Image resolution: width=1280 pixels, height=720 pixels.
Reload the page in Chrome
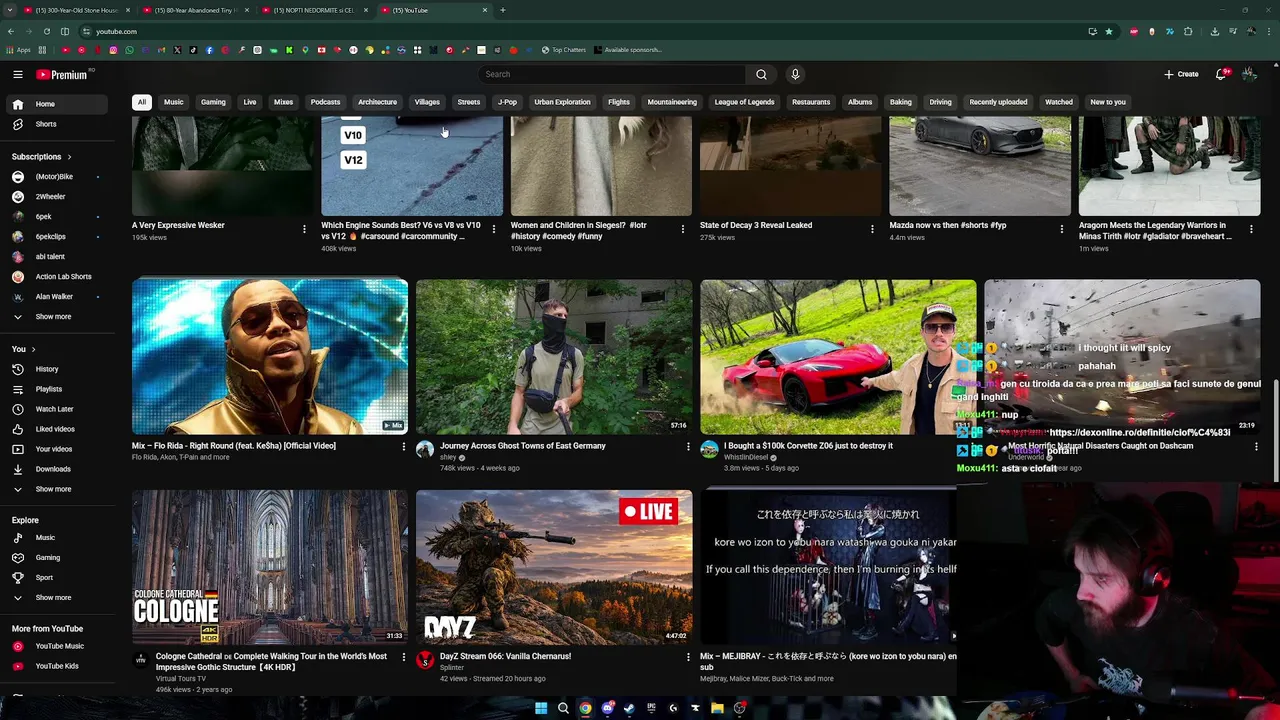pyautogui.click(x=46, y=31)
